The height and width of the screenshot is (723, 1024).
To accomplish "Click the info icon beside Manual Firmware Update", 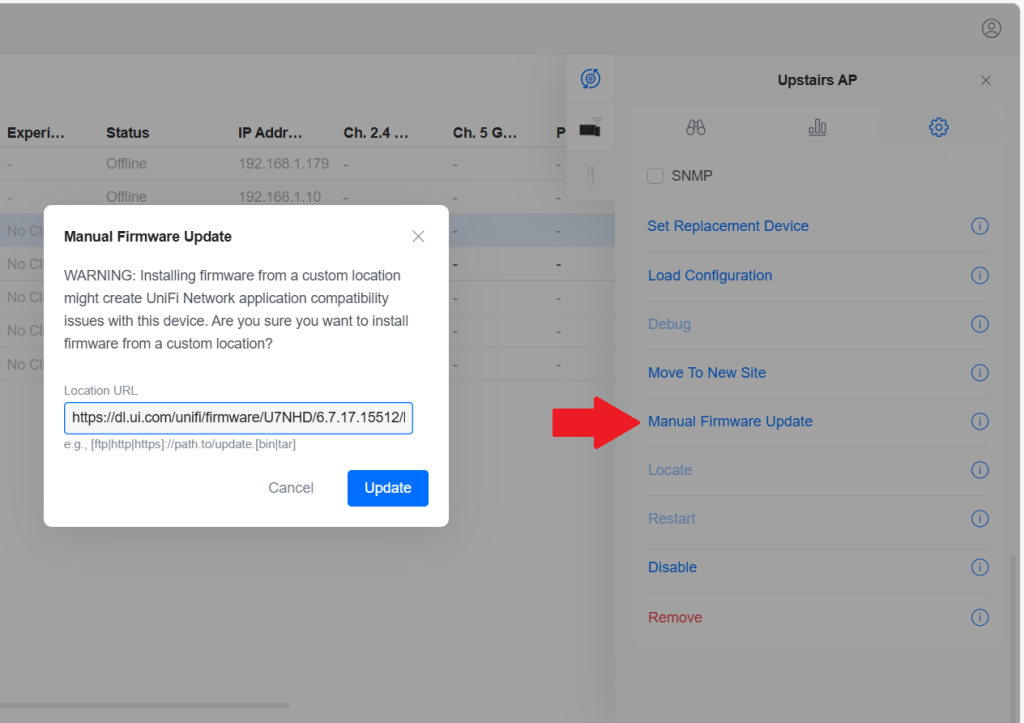I will point(980,422).
